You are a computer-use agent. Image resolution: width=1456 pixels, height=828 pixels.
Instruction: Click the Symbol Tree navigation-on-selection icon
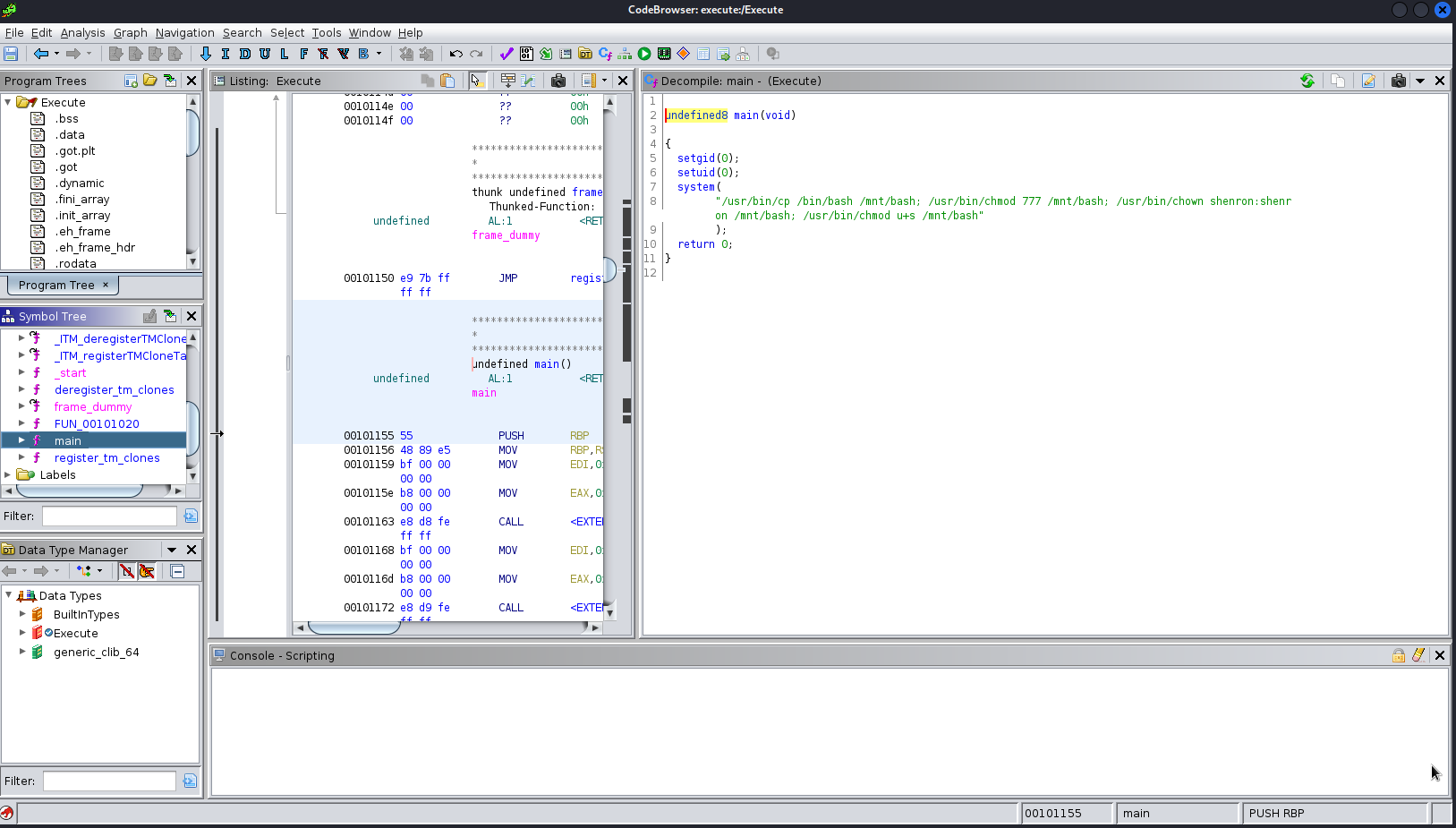tap(170, 316)
